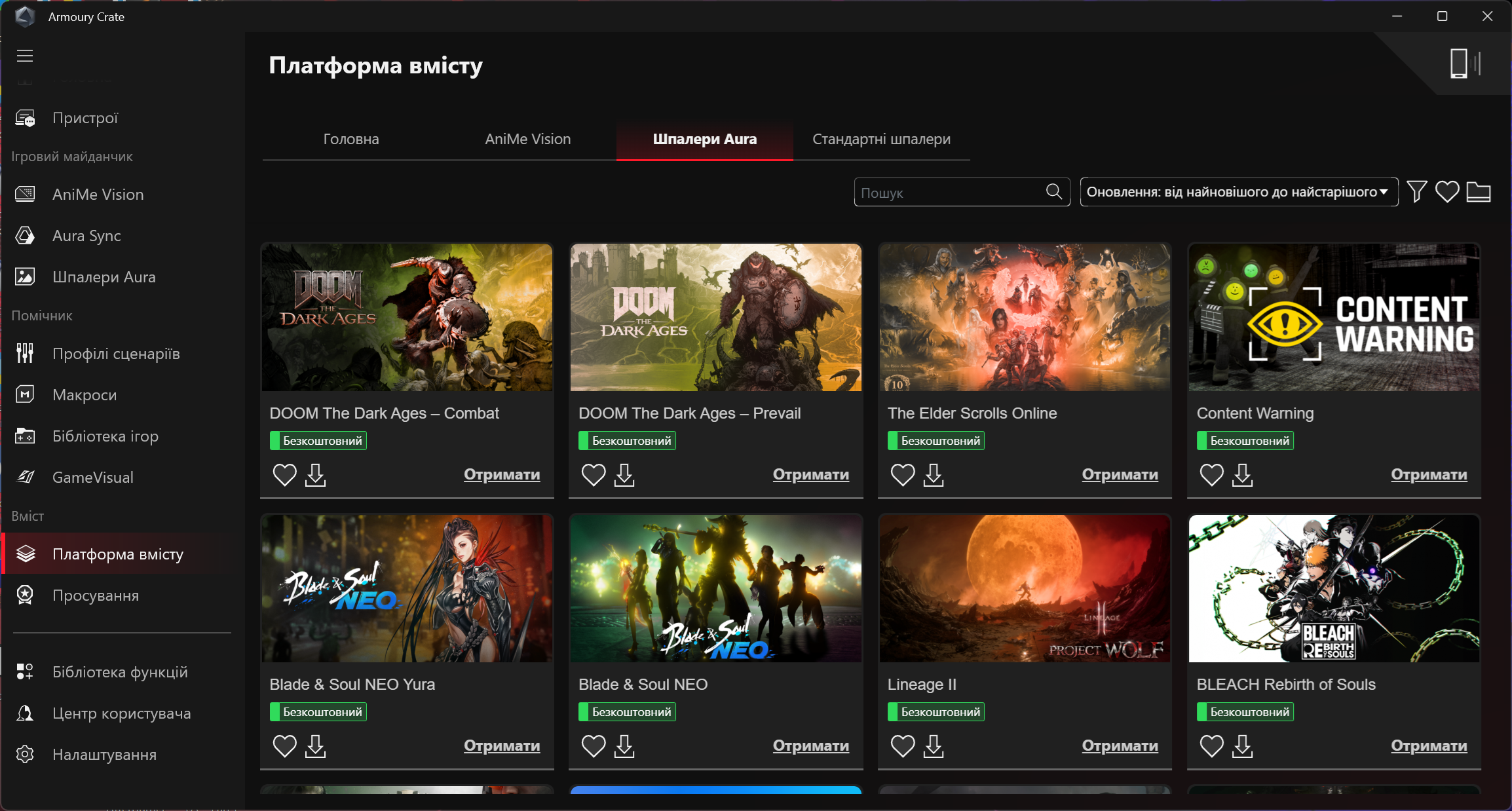This screenshot has width=1512, height=811.
Task: Open the DOOM The Dark Ages – Prevail thumbnail
Action: [x=715, y=318]
